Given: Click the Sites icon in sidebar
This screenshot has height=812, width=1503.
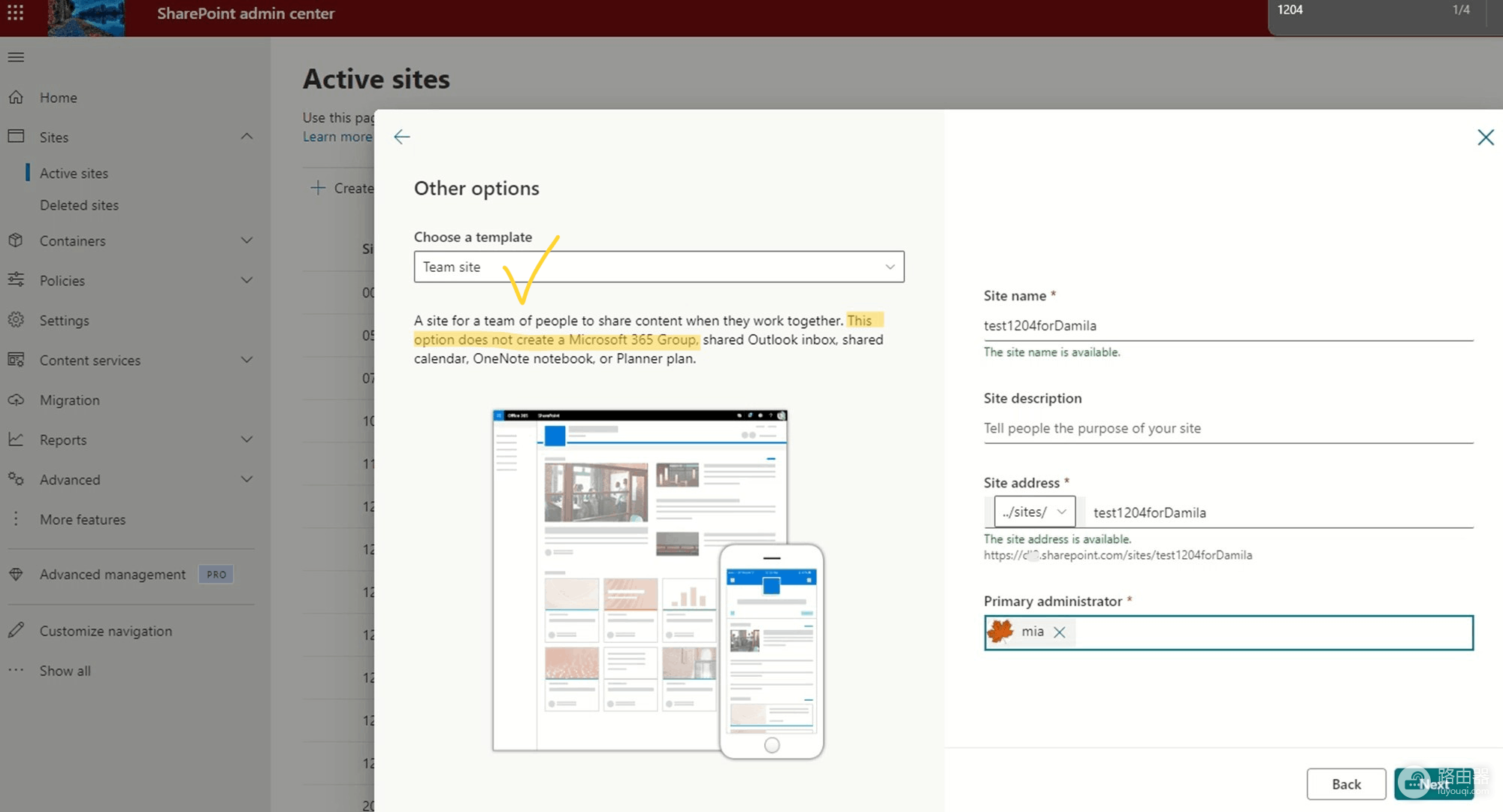Looking at the screenshot, I should pyautogui.click(x=16, y=136).
